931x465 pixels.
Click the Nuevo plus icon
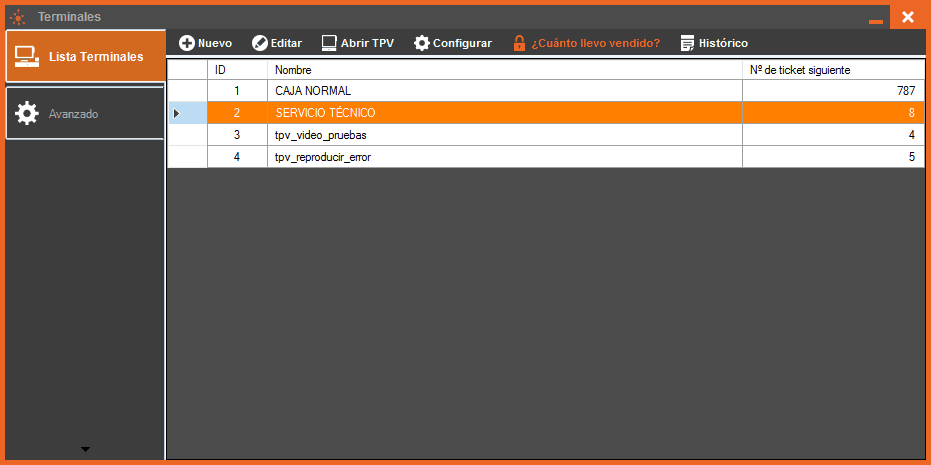click(186, 43)
